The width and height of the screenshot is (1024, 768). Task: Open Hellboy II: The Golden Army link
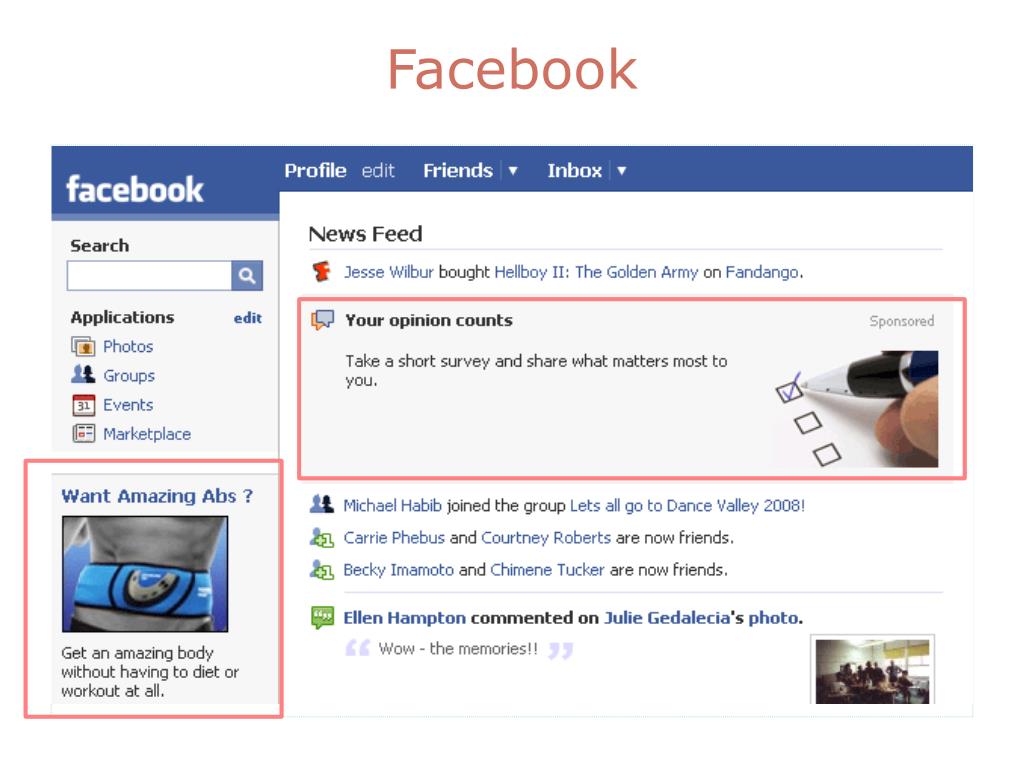pyautogui.click(x=596, y=272)
